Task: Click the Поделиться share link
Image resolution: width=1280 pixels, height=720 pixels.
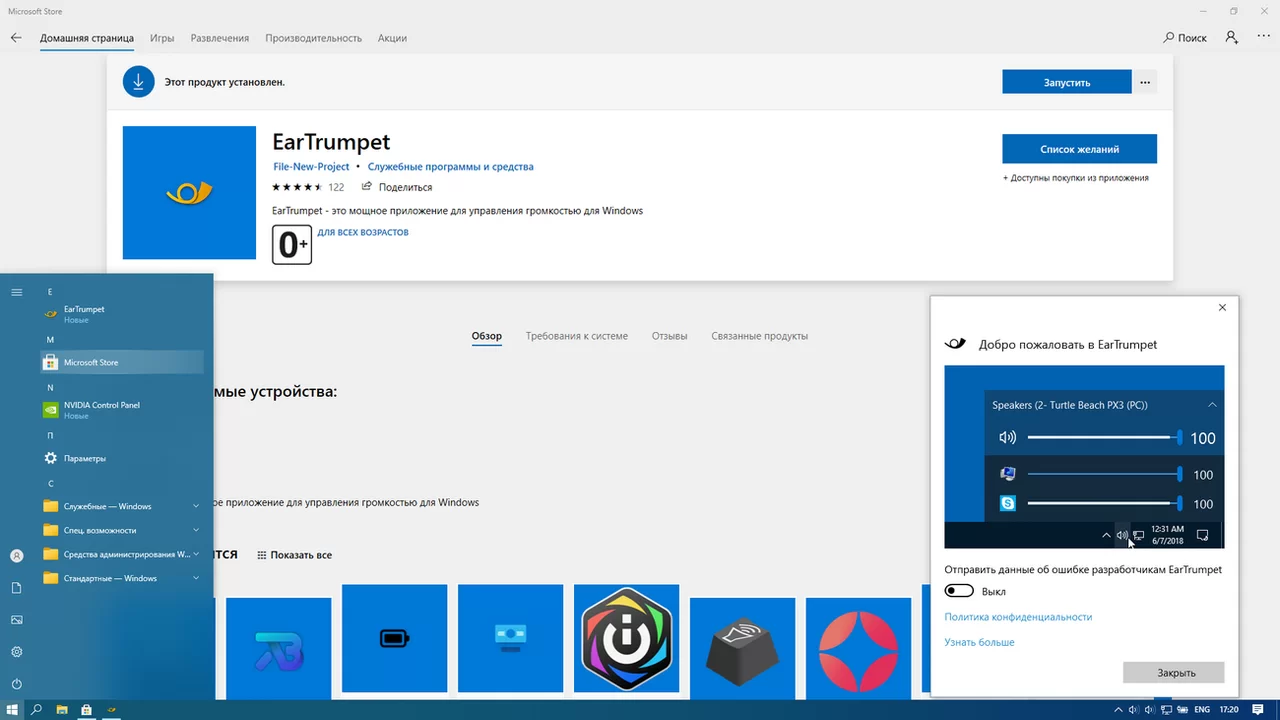Action: 398,187
